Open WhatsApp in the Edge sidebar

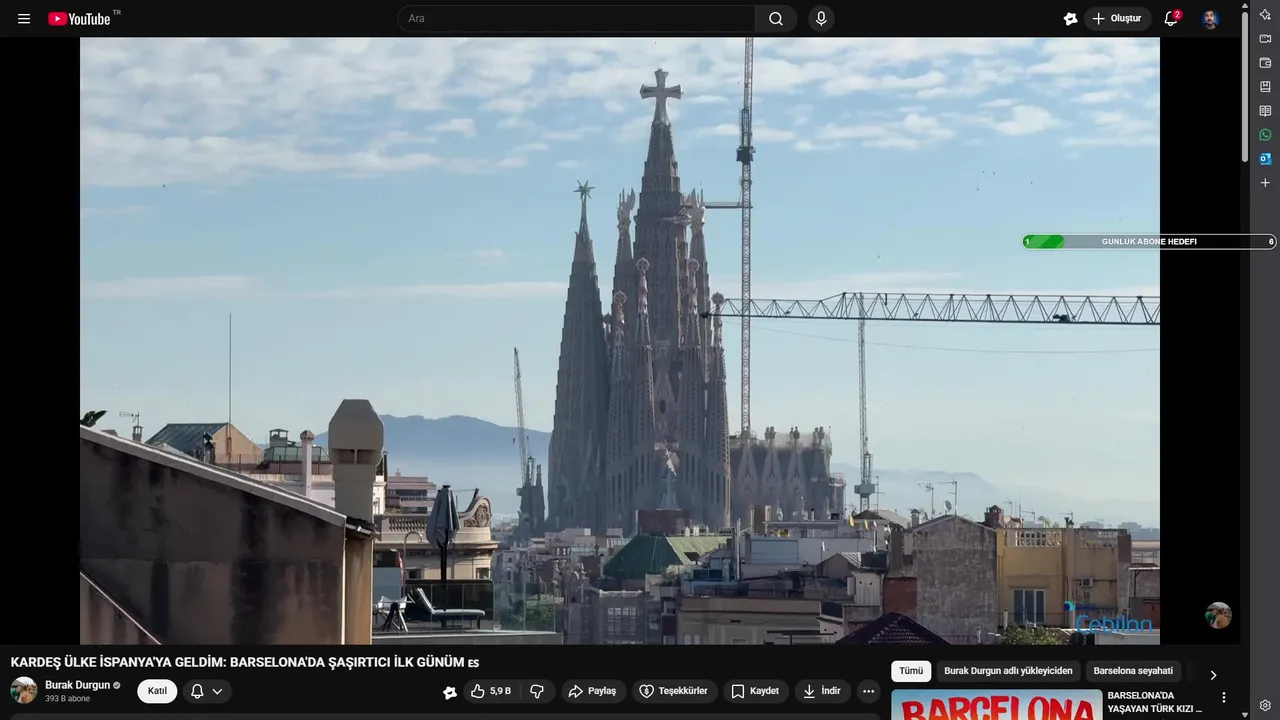click(x=1265, y=135)
